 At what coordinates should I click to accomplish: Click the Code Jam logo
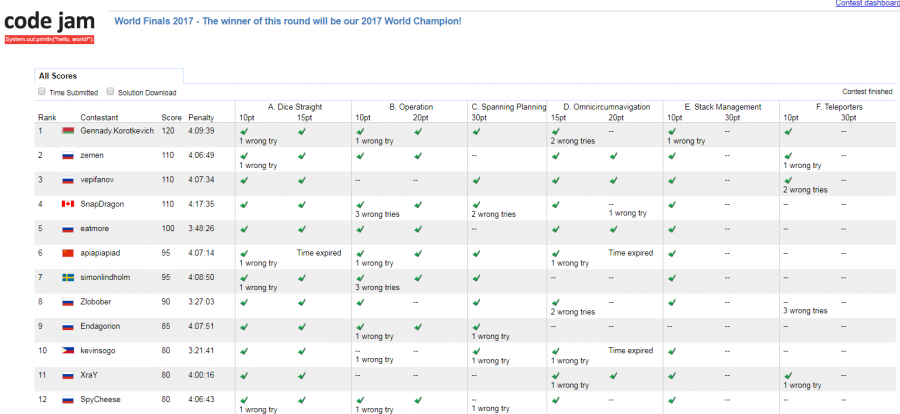coord(50,22)
